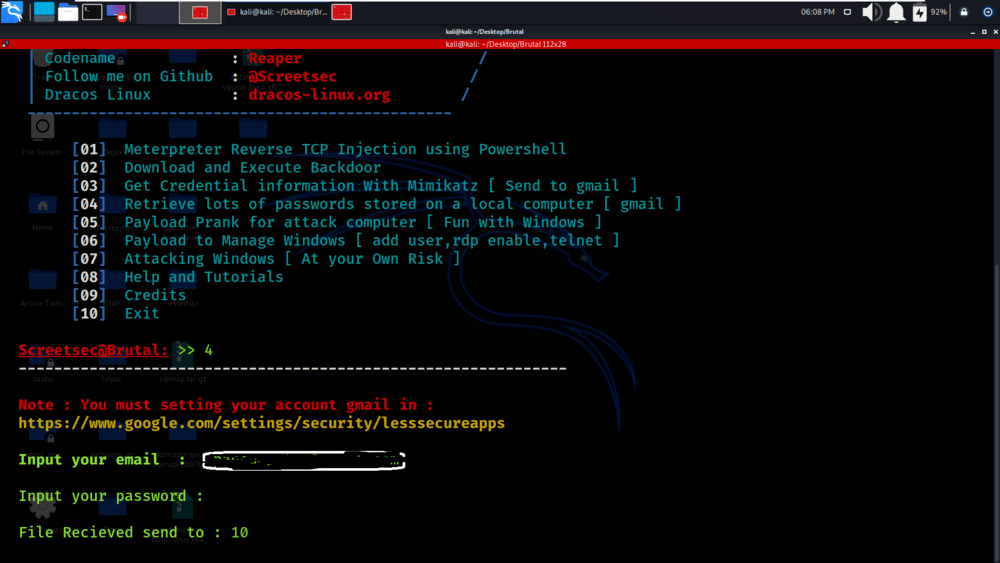This screenshot has width=1000, height=563.
Task: Click the terminal vertical scrollbar
Action: (x=996, y=306)
